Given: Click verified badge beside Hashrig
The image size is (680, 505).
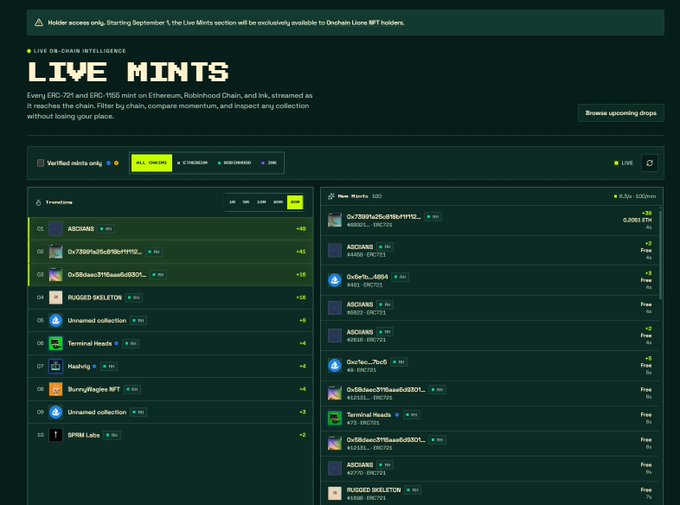Looking at the screenshot, I should (x=94, y=366).
